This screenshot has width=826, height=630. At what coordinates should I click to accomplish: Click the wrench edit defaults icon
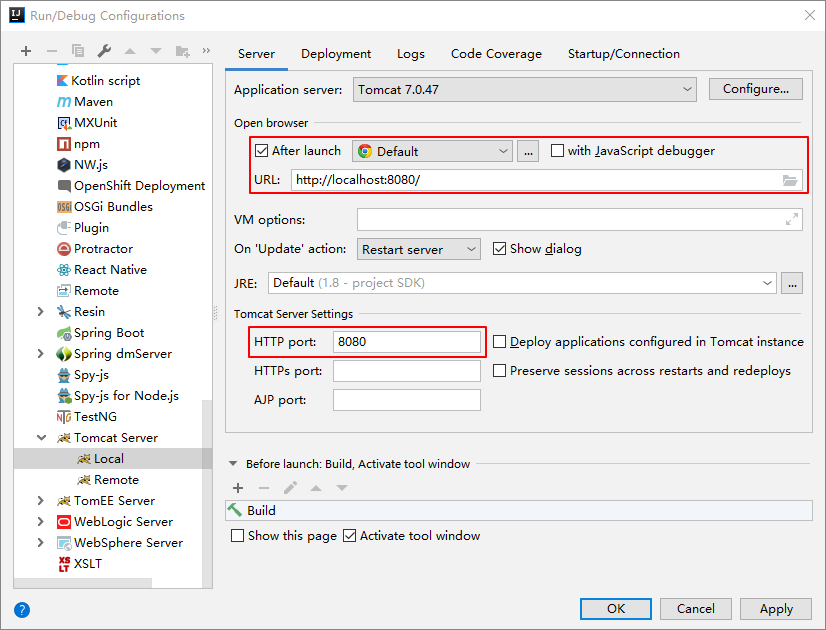pyautogui.click(x=104, y=51)
